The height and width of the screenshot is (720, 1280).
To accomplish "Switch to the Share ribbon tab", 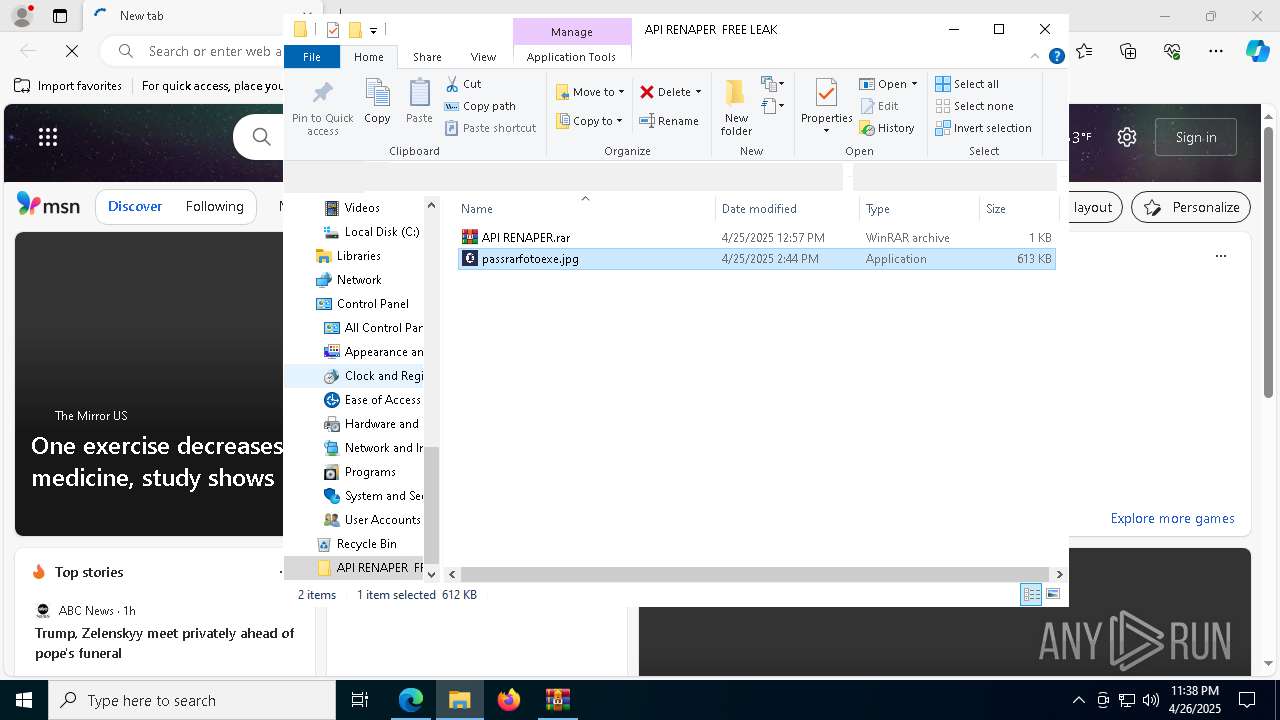I will point(427,57).
